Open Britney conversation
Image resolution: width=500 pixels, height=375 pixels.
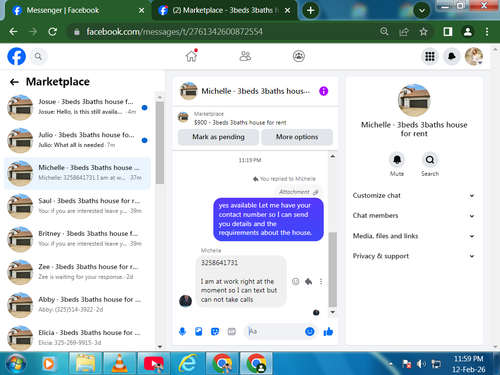coord(77,239)
